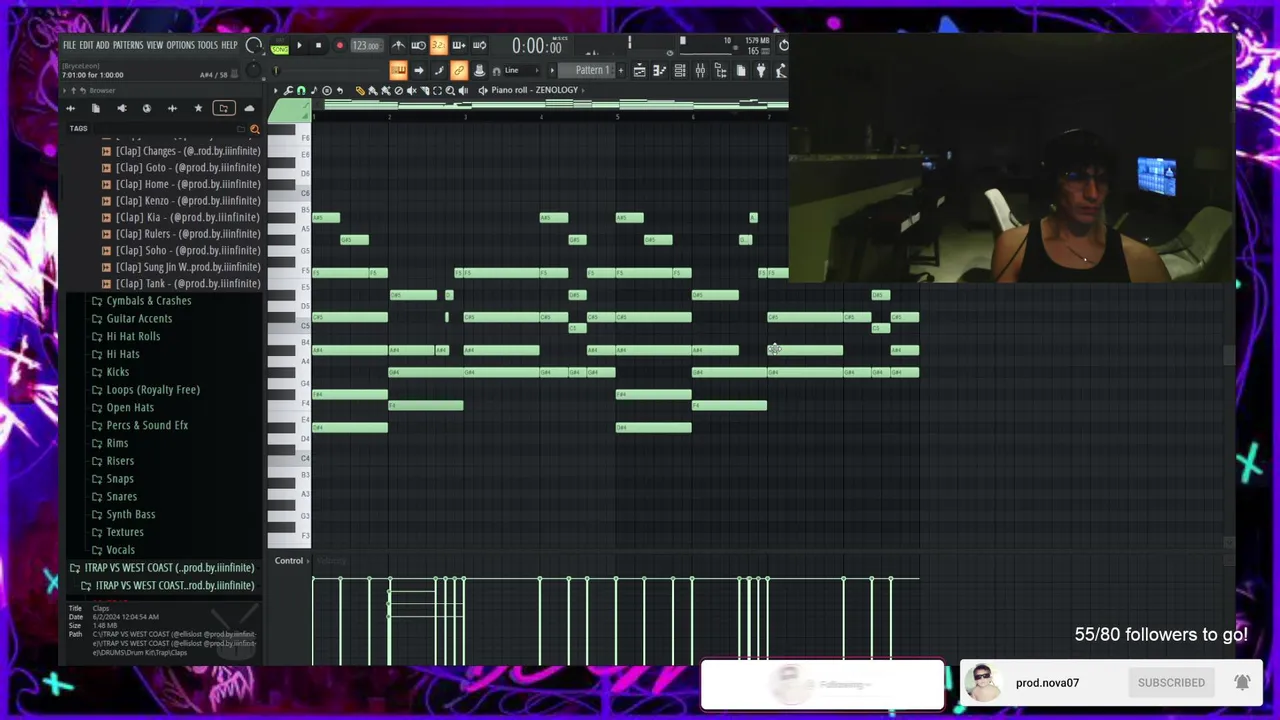Click the play button in transport
Image resolution: width=1280 pixels, height=720 pixels.
coord(298,45)
